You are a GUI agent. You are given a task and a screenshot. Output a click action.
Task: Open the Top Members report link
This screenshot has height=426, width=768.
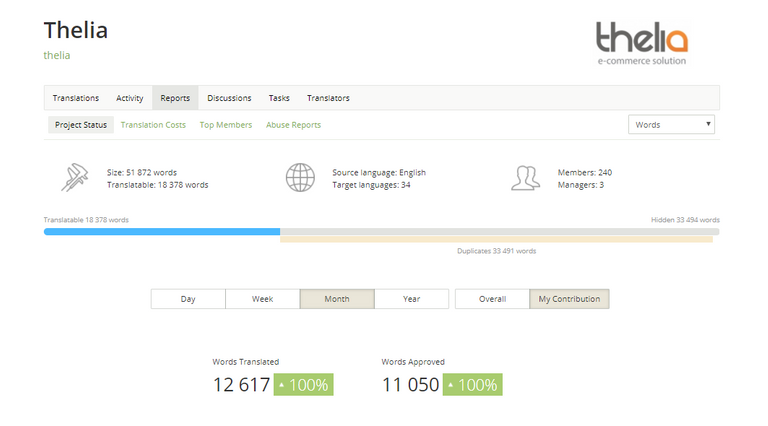[226, 125]
